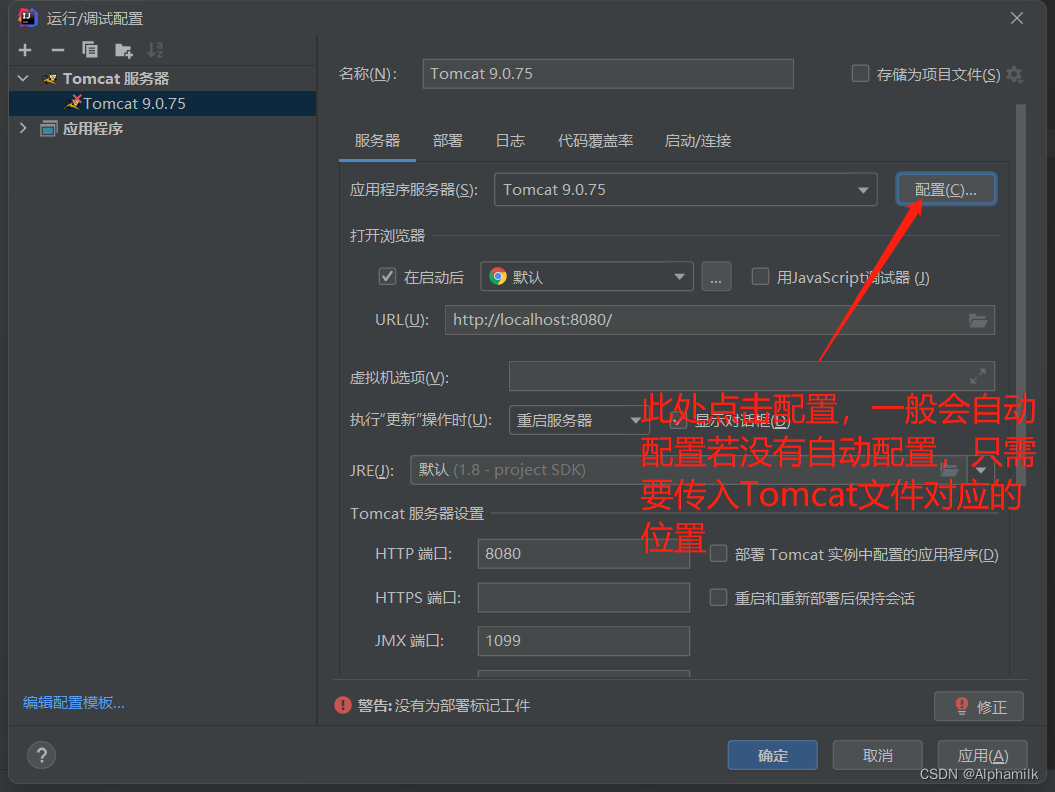
Task: Remove the selected configuration with minus icon
Action: pyautogui.click(x=58, y=50)
